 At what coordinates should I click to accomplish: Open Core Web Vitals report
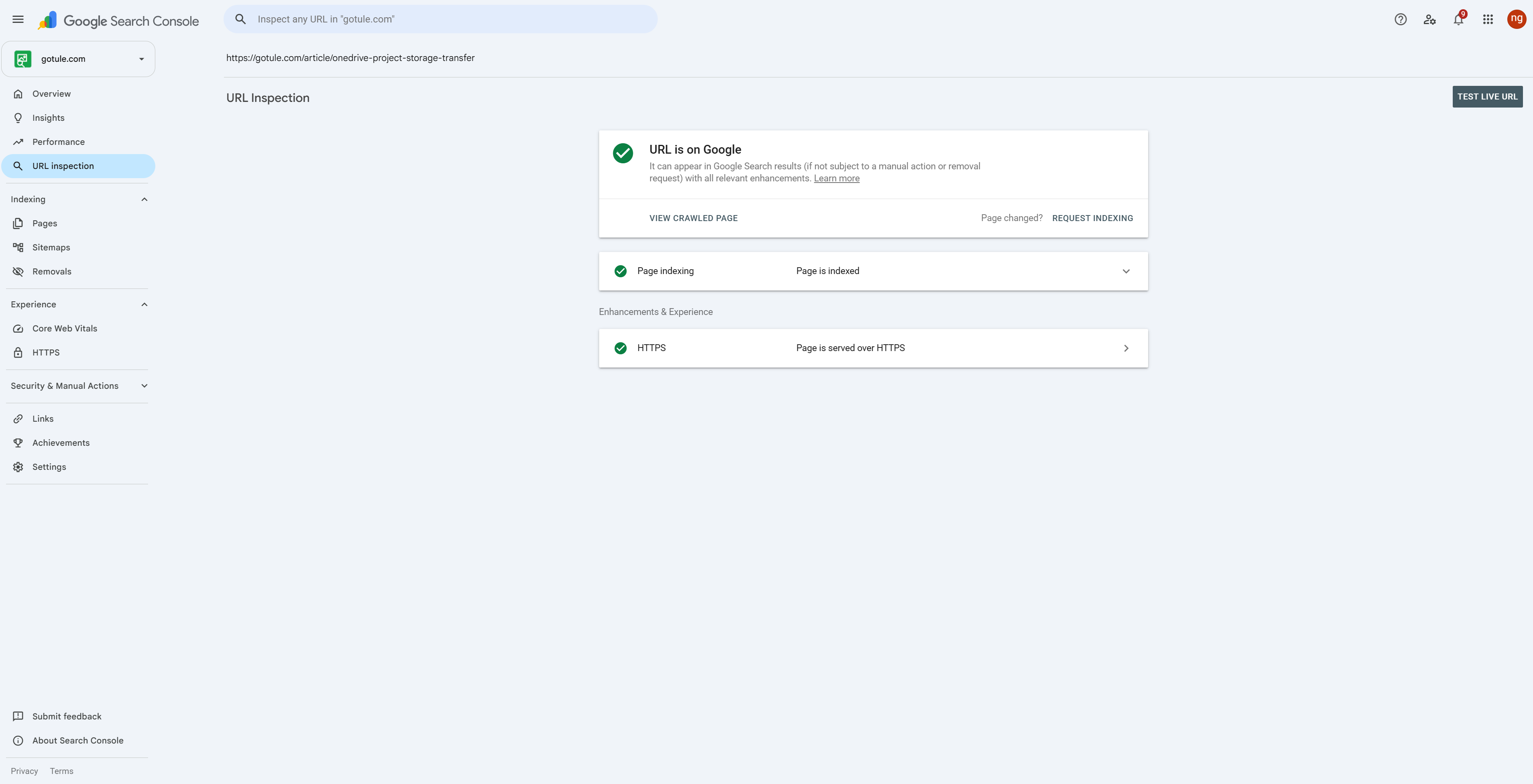click(x=79, y=329)
